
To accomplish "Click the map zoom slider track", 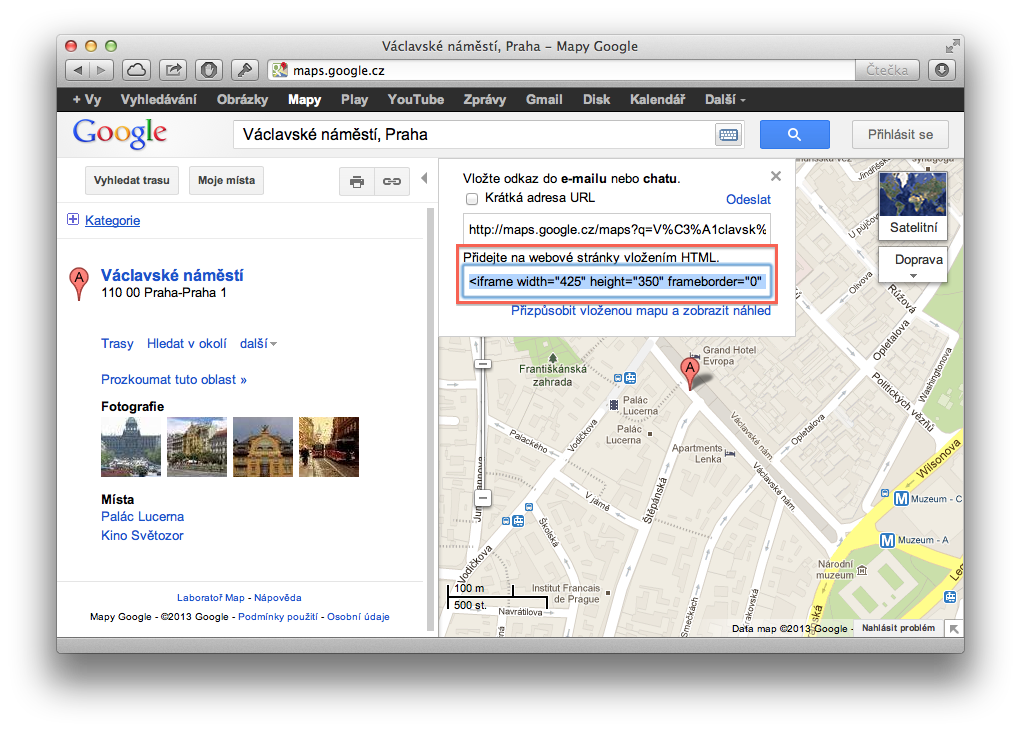I will (x=482, y=430).
